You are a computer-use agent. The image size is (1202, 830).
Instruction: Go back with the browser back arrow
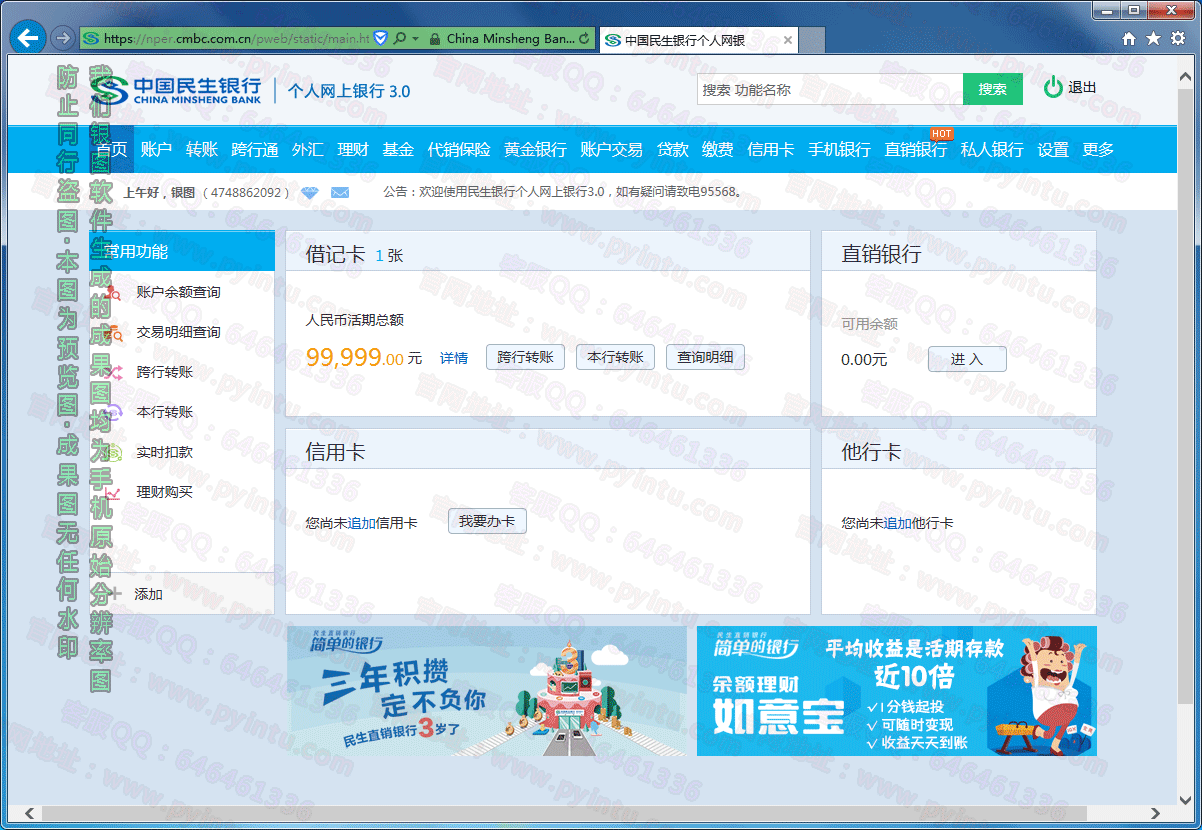pyautogui.click(x=27, y=38)
